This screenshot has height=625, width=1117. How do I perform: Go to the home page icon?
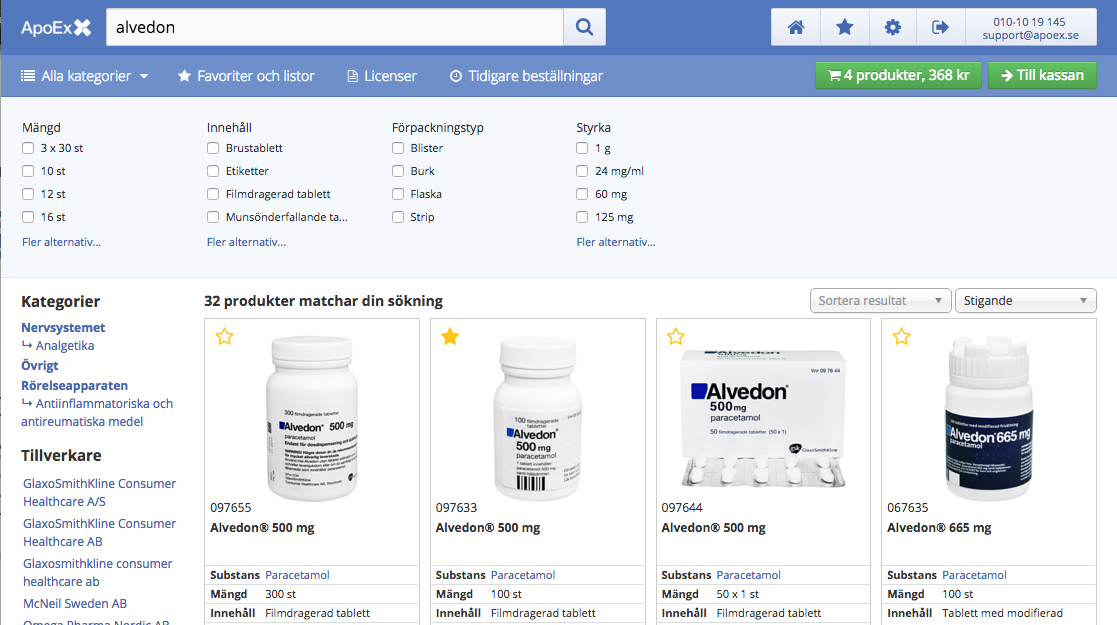pos(796,27)
